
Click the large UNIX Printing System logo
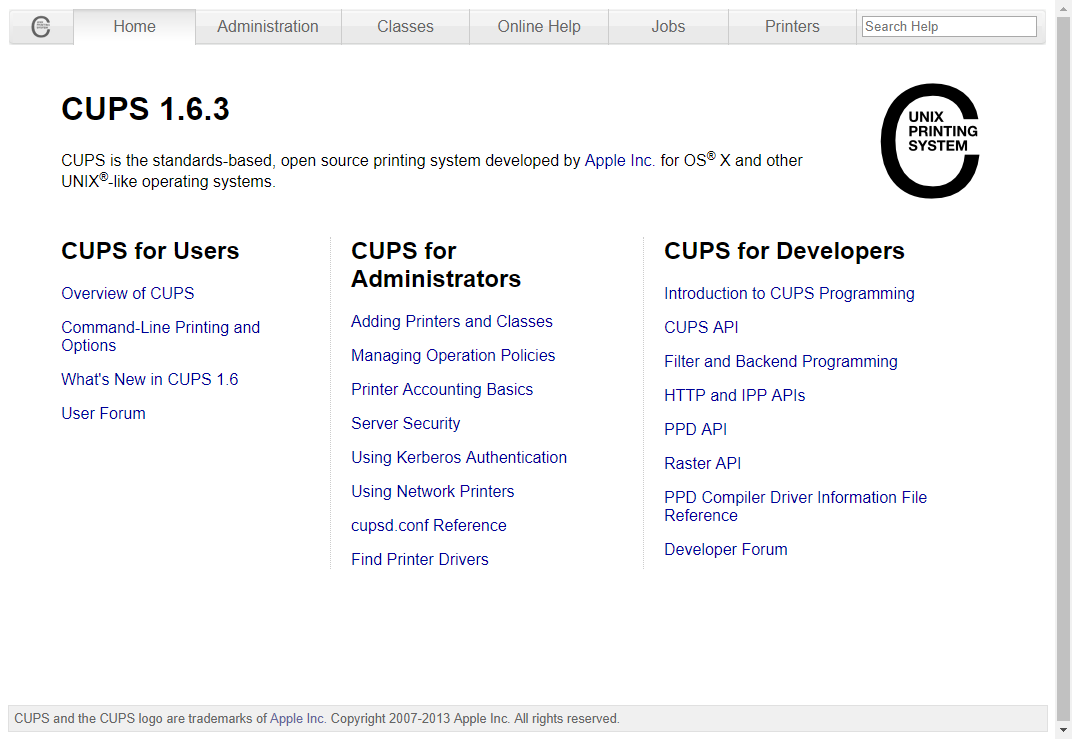point(930,141)
